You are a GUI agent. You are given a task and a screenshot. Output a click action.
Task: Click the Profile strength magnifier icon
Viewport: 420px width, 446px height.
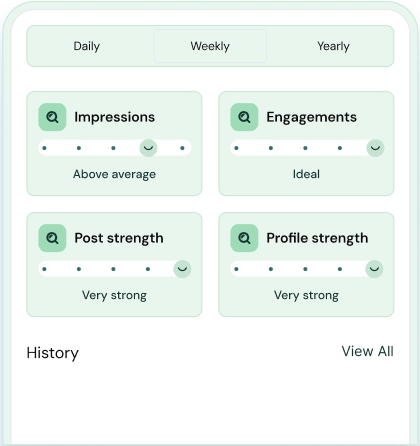click(x=244, y=238)
